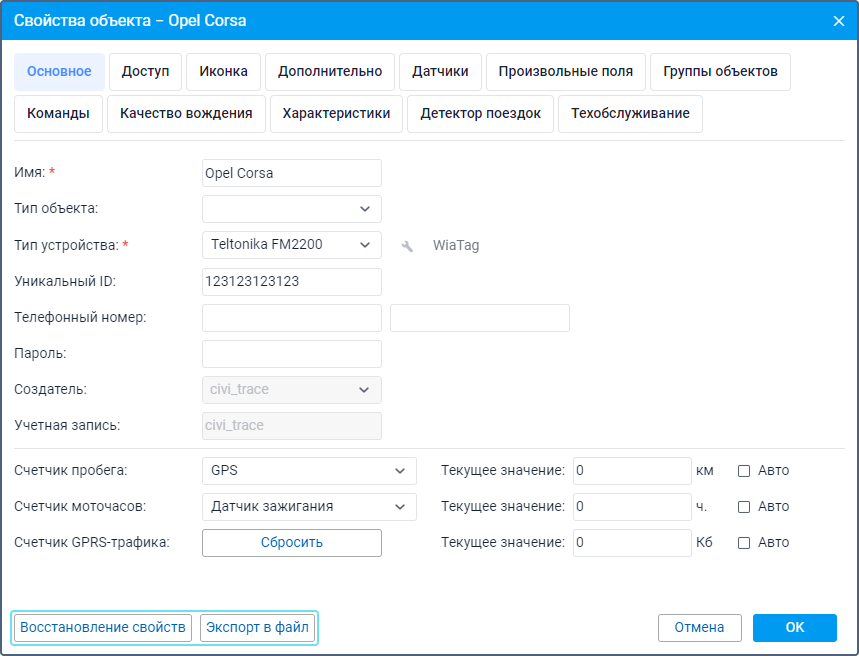Enable Auto for the mileage counter
This screenshot has width=859, height=656.
pyautogui.click(x=744, y=471)
